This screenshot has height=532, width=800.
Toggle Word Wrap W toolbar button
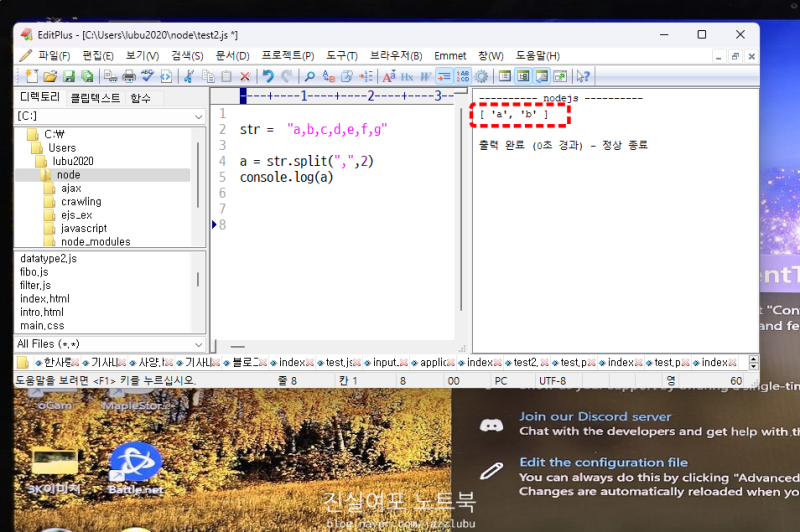pyautogui.click(x=426, y=77)
